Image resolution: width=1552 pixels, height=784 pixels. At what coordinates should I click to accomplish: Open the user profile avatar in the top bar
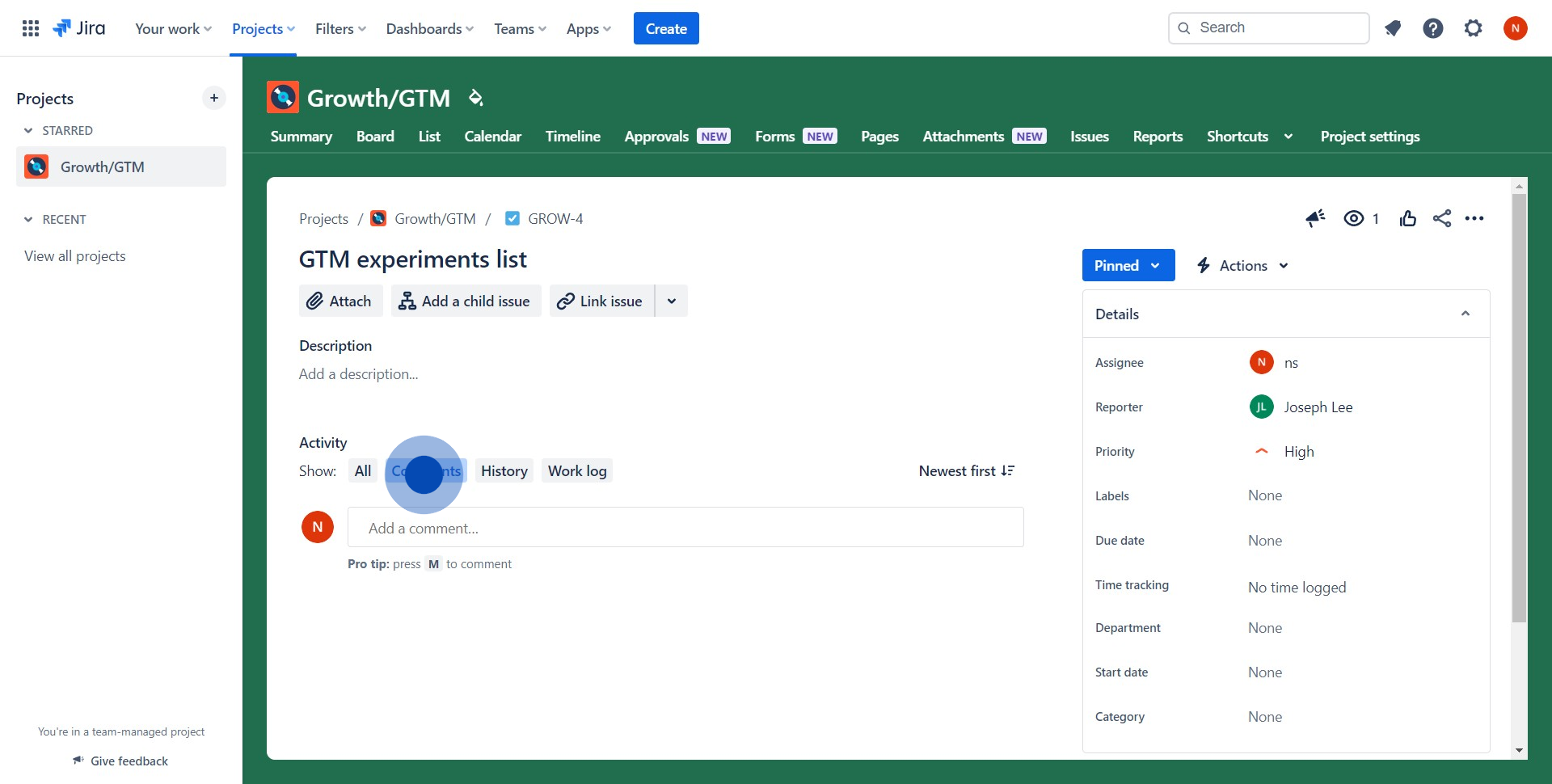coord(1516,28)
